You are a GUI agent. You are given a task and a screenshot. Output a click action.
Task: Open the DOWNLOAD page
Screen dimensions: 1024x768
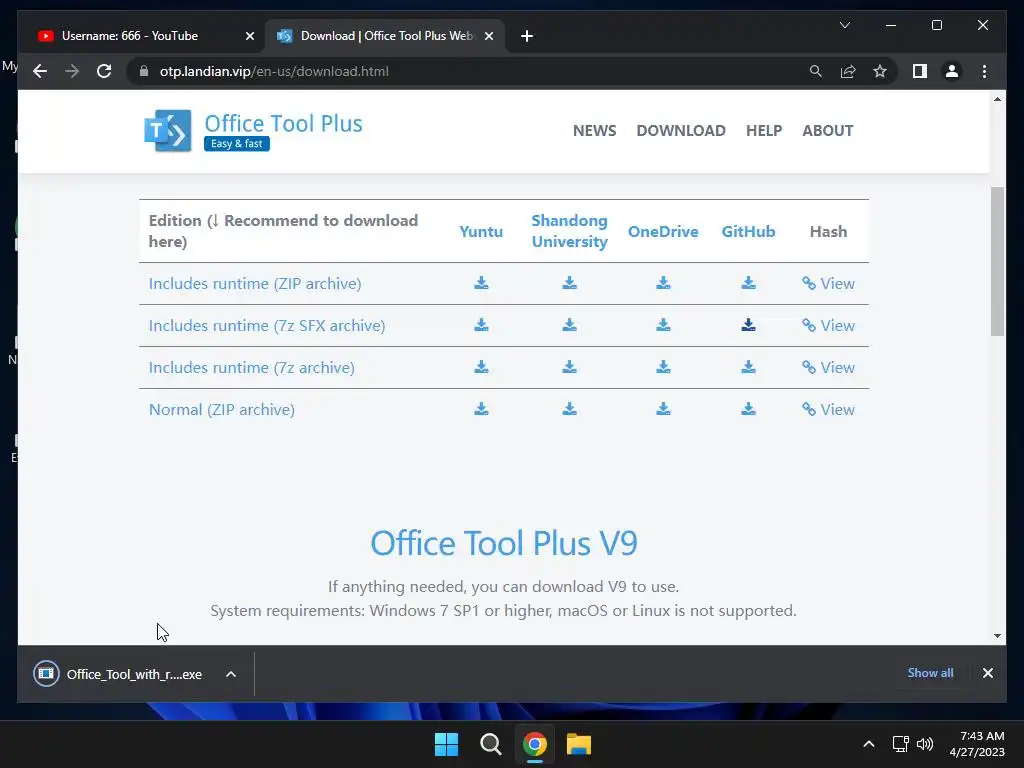point(680,131)
